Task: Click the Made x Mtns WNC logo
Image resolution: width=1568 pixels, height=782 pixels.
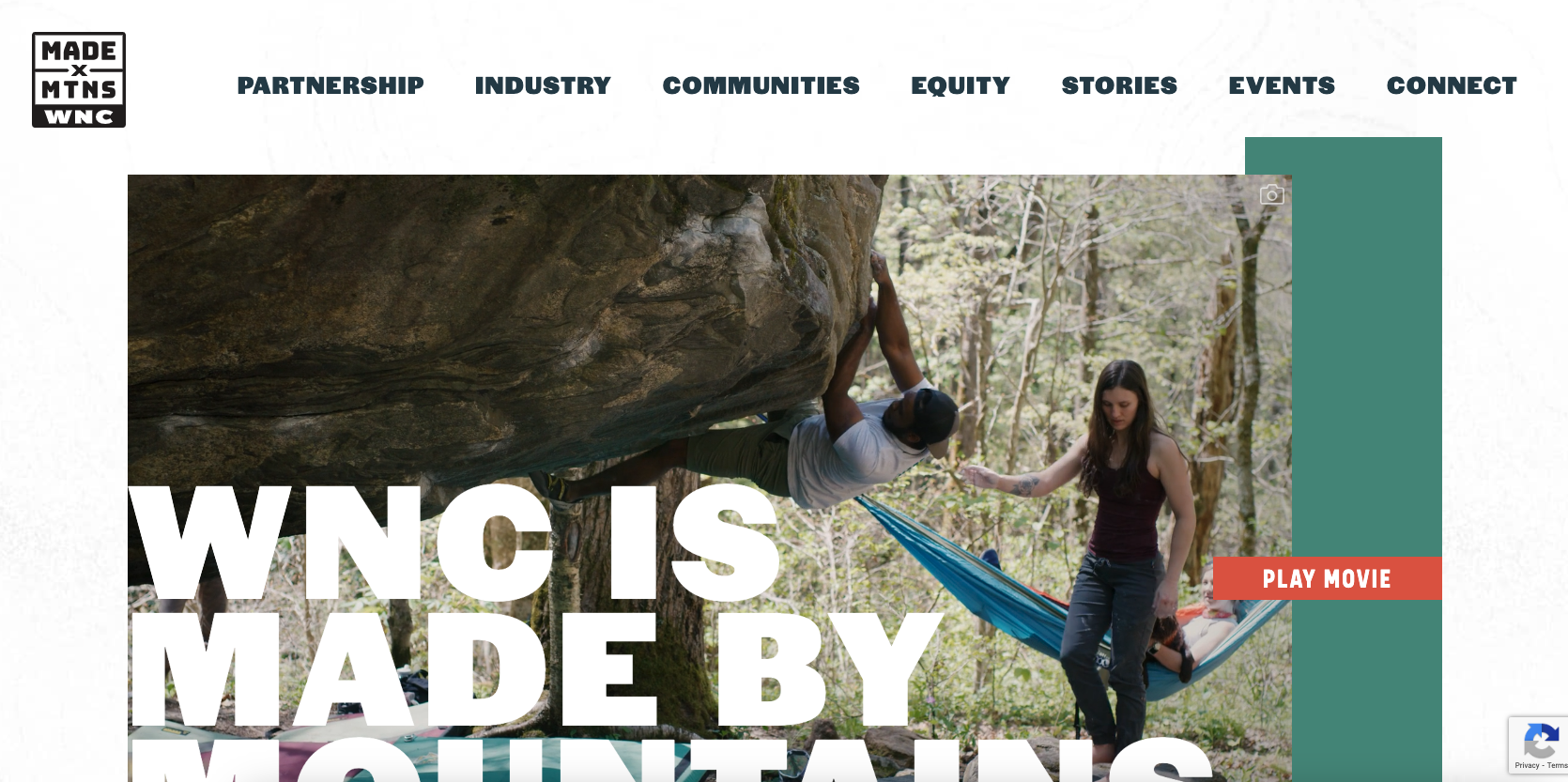Action: pos(79,80)
